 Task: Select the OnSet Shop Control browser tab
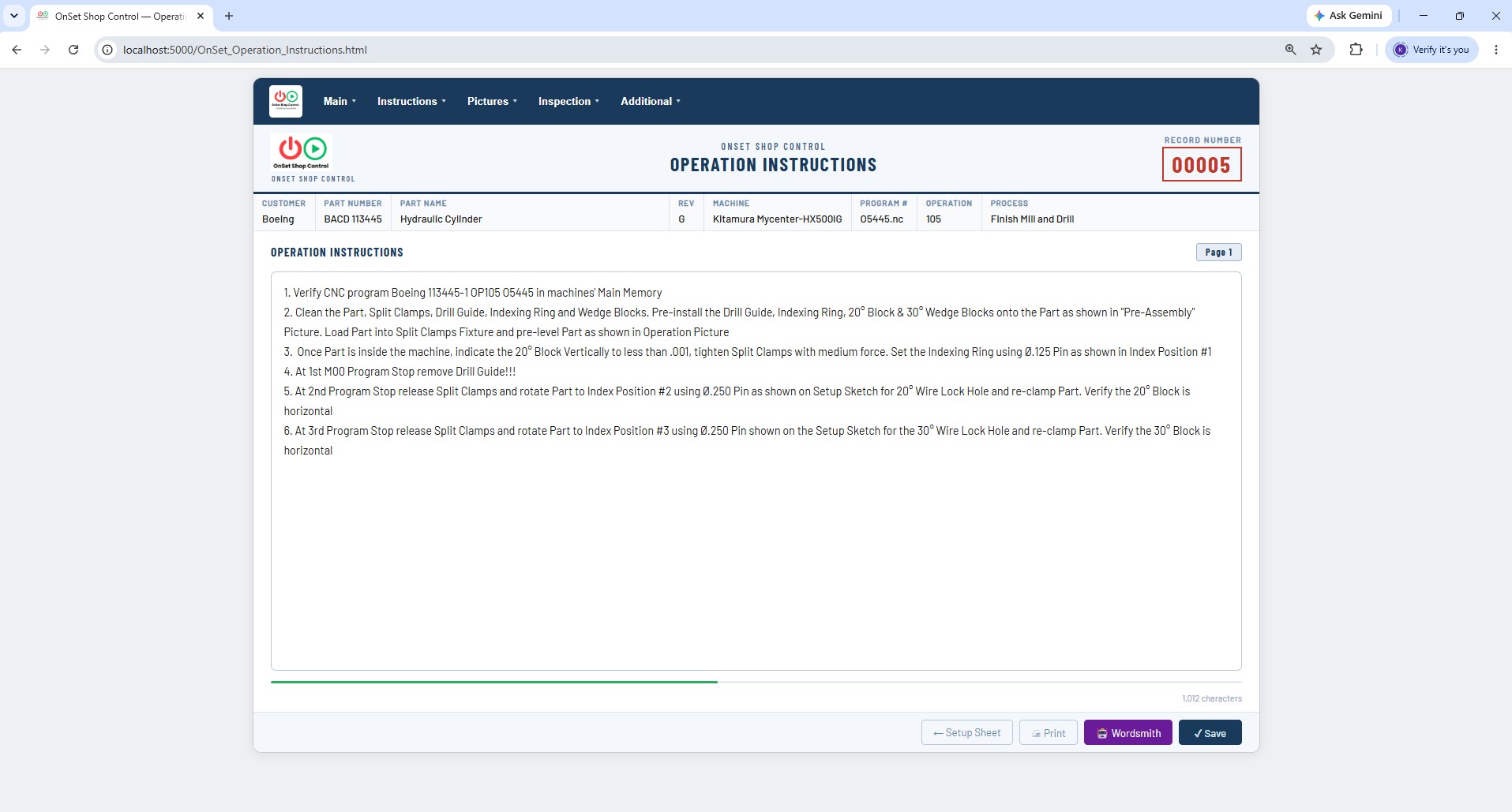tap(121, 16)
